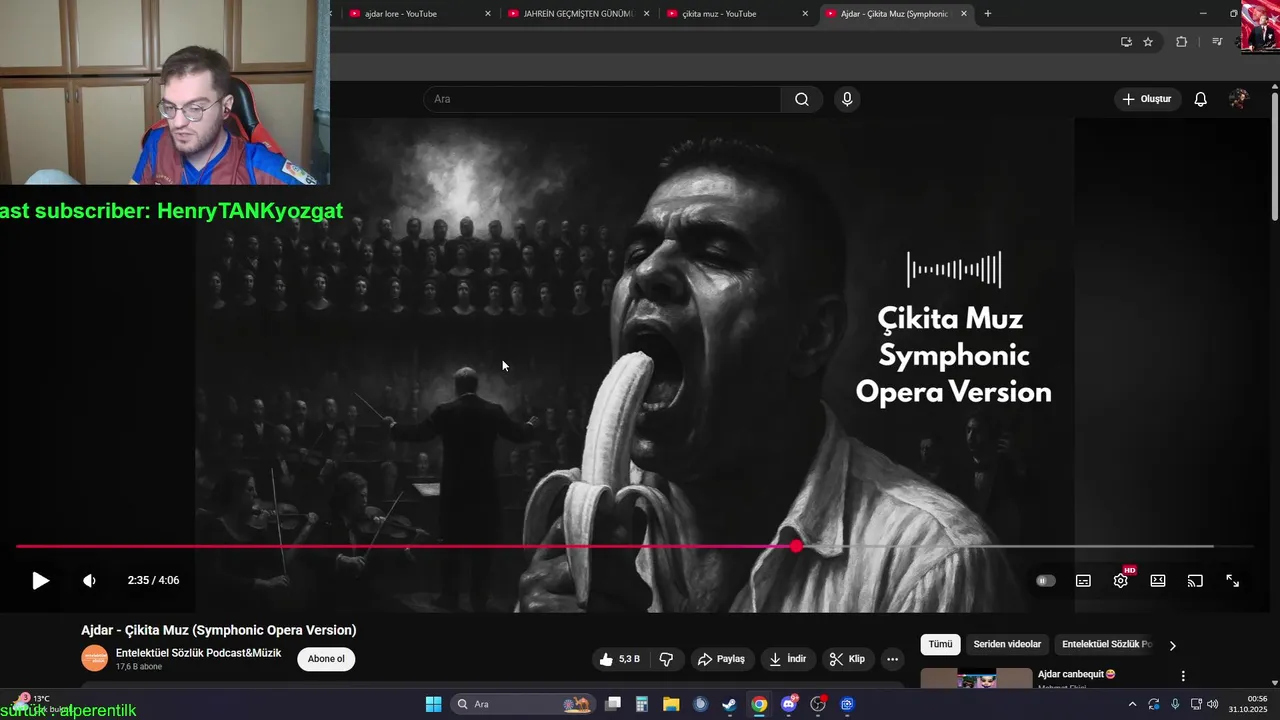
Task: Open File Explorer from the taskbar
Action: pos(671,704)
